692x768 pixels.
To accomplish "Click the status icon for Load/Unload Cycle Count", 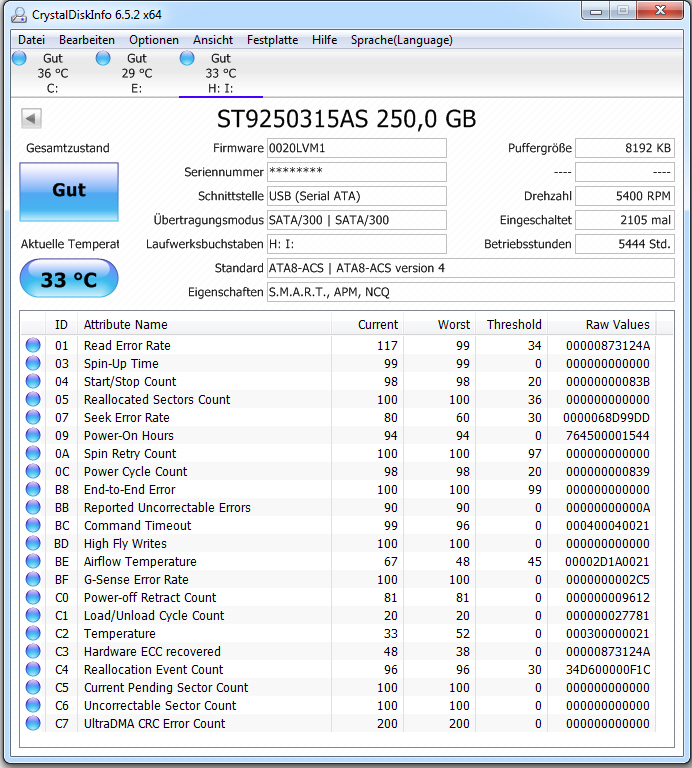I will [x=33, y=615].
